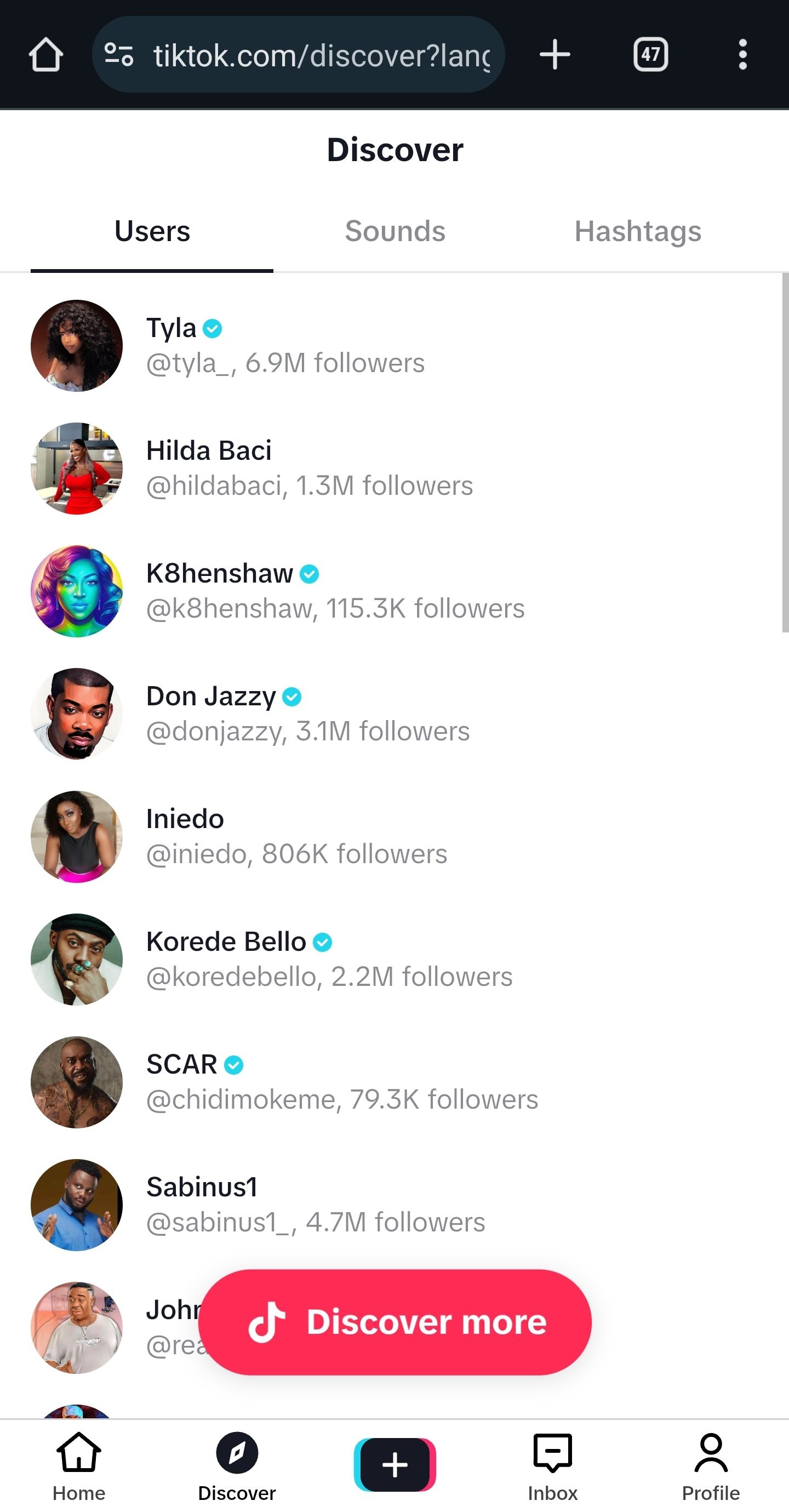Switch to the Hashtags tab

coord(638,231)
